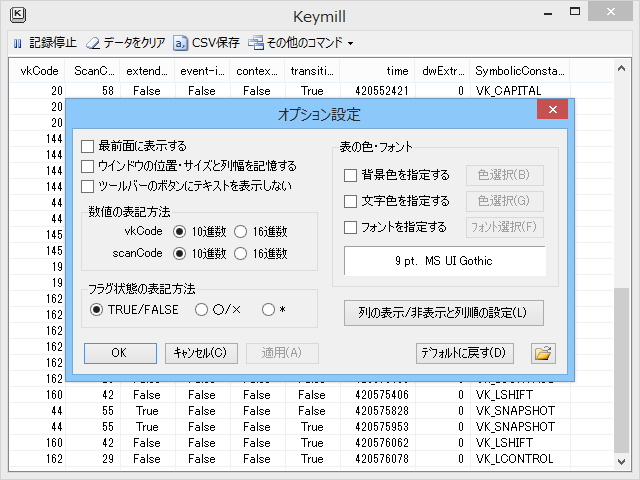This screenshot has width=640, height=480.
Task: Click the SymbolicConsta... column header
Action: (x=520, y=71)
